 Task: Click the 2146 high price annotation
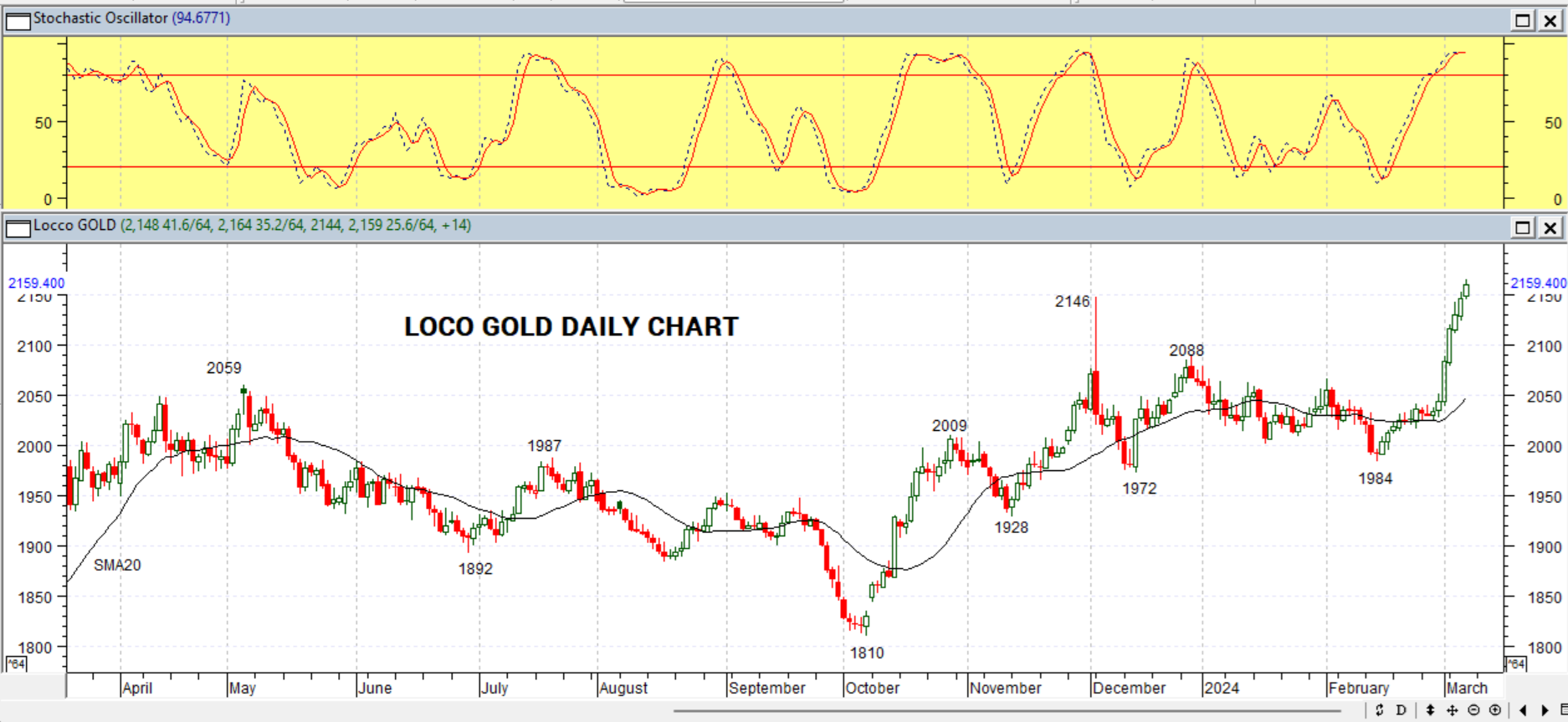tap(1072, 301)
